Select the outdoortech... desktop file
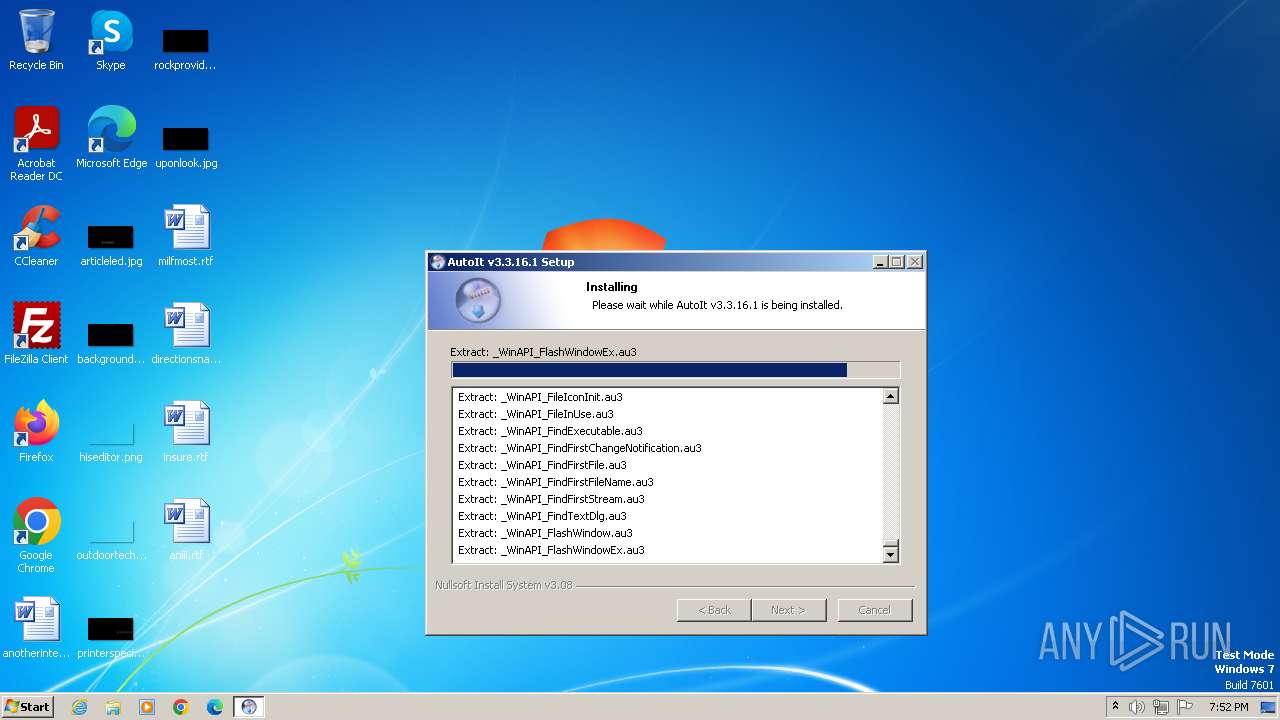The width and height of the screenshot is (1280, 720). (x=111, y=538)
